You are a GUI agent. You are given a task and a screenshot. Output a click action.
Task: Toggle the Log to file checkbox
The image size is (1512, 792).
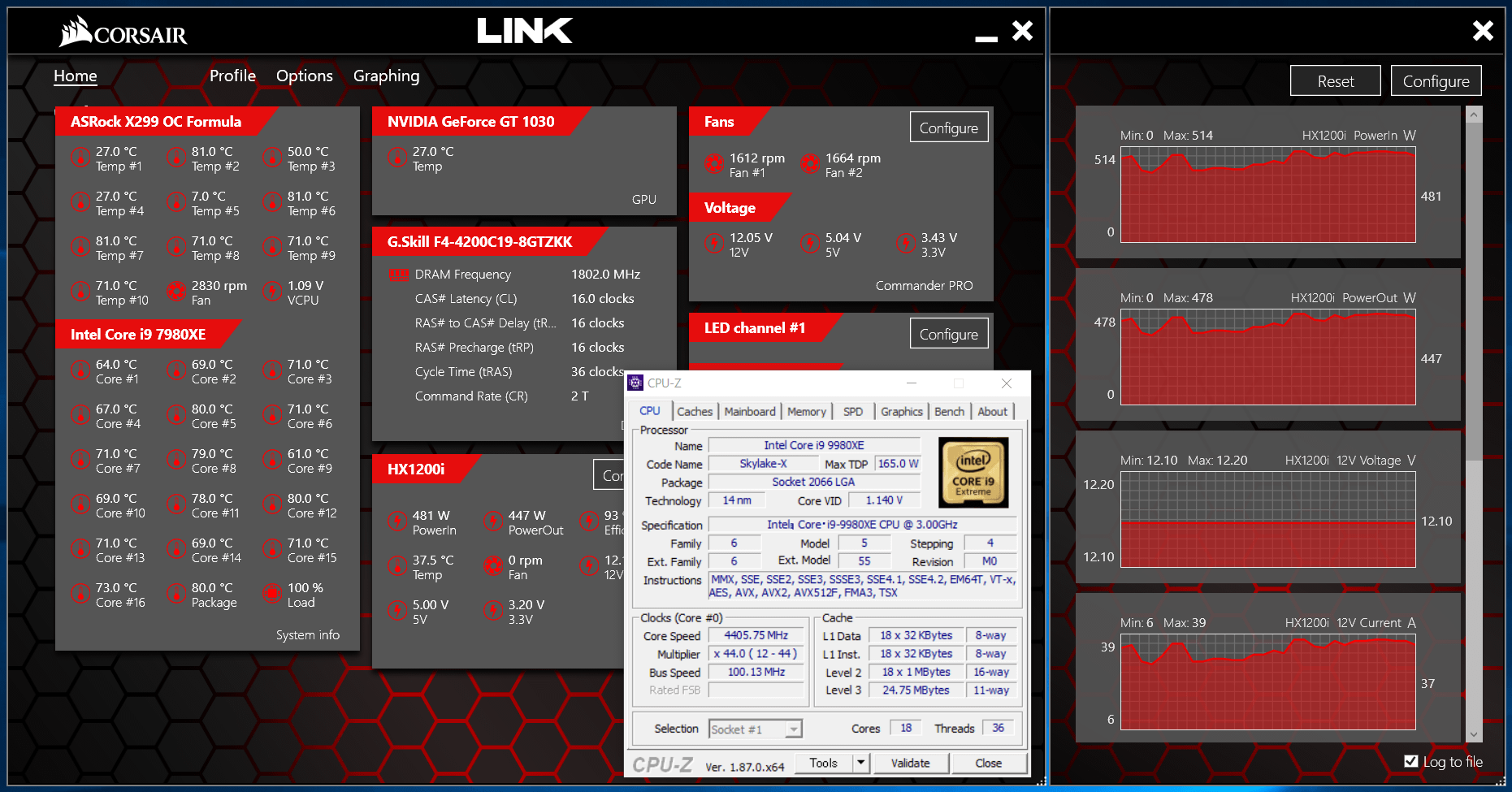click(x=1411, y=761)
